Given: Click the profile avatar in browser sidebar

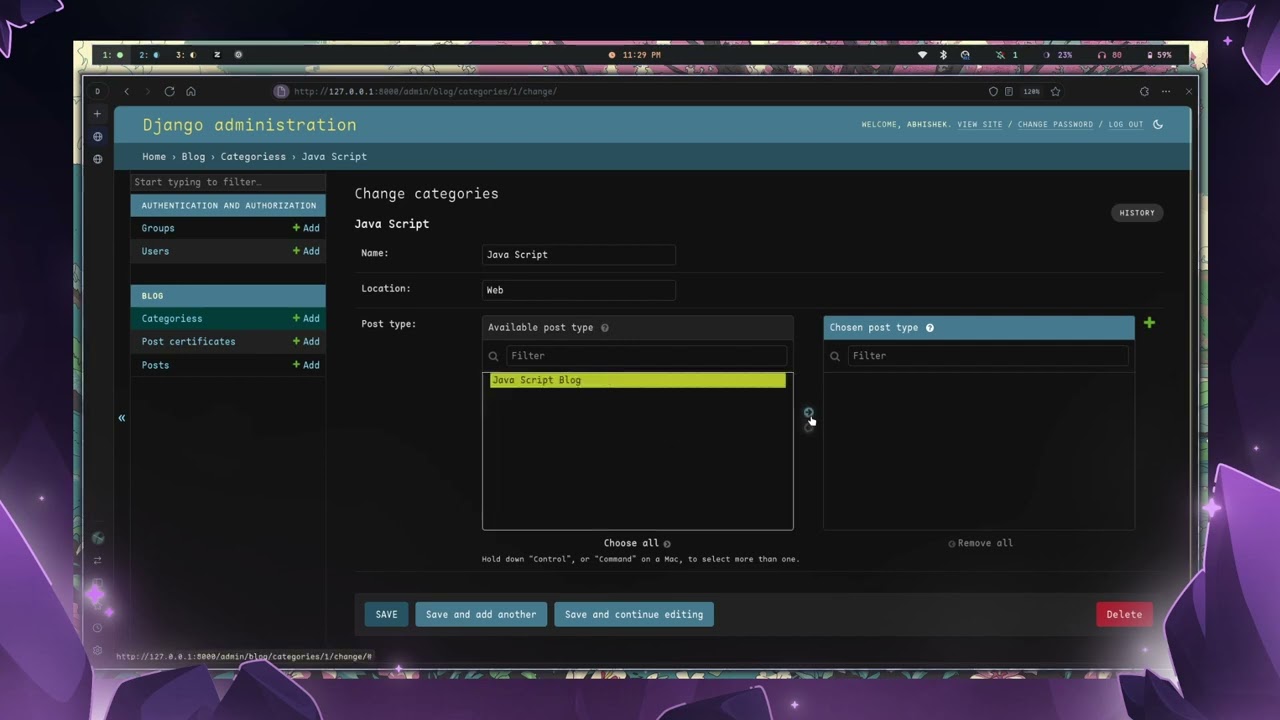Looking at the screenshot, I should [x=97, y=538].
